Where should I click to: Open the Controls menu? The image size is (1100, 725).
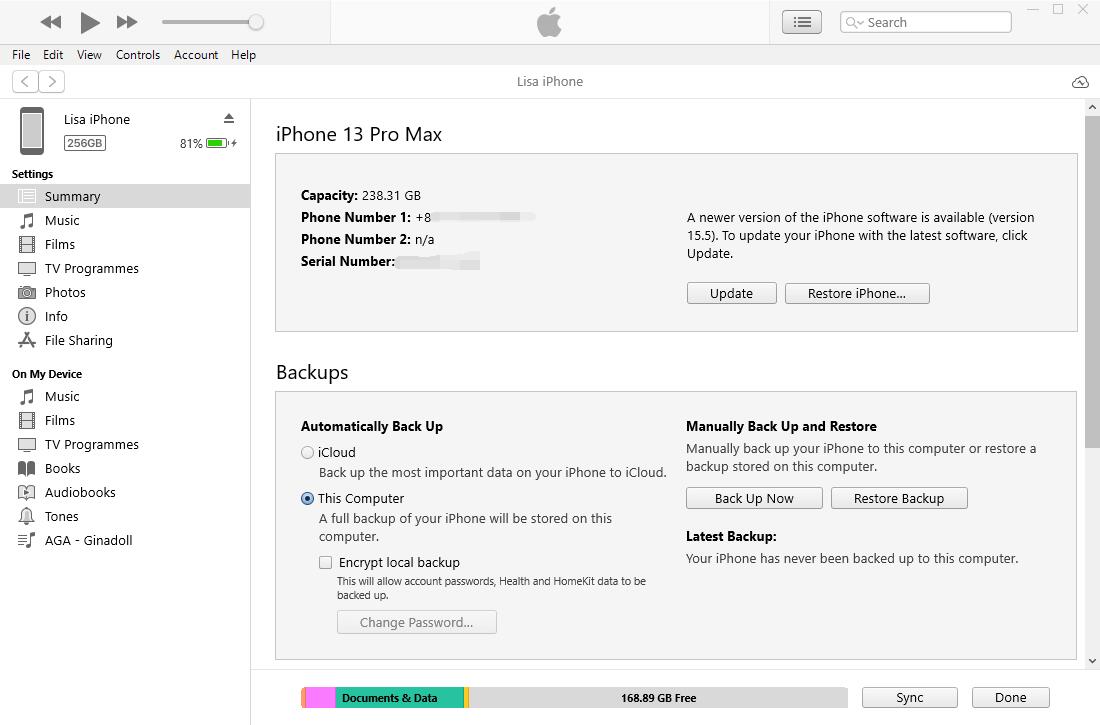coord(138,55)
